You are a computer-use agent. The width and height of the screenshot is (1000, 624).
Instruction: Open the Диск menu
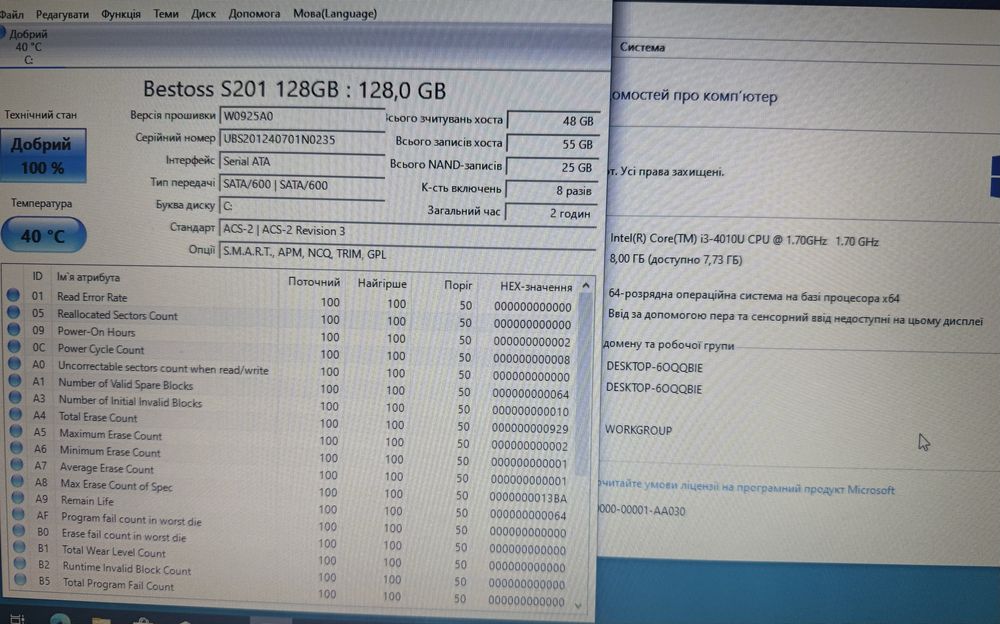click(203, 13)
